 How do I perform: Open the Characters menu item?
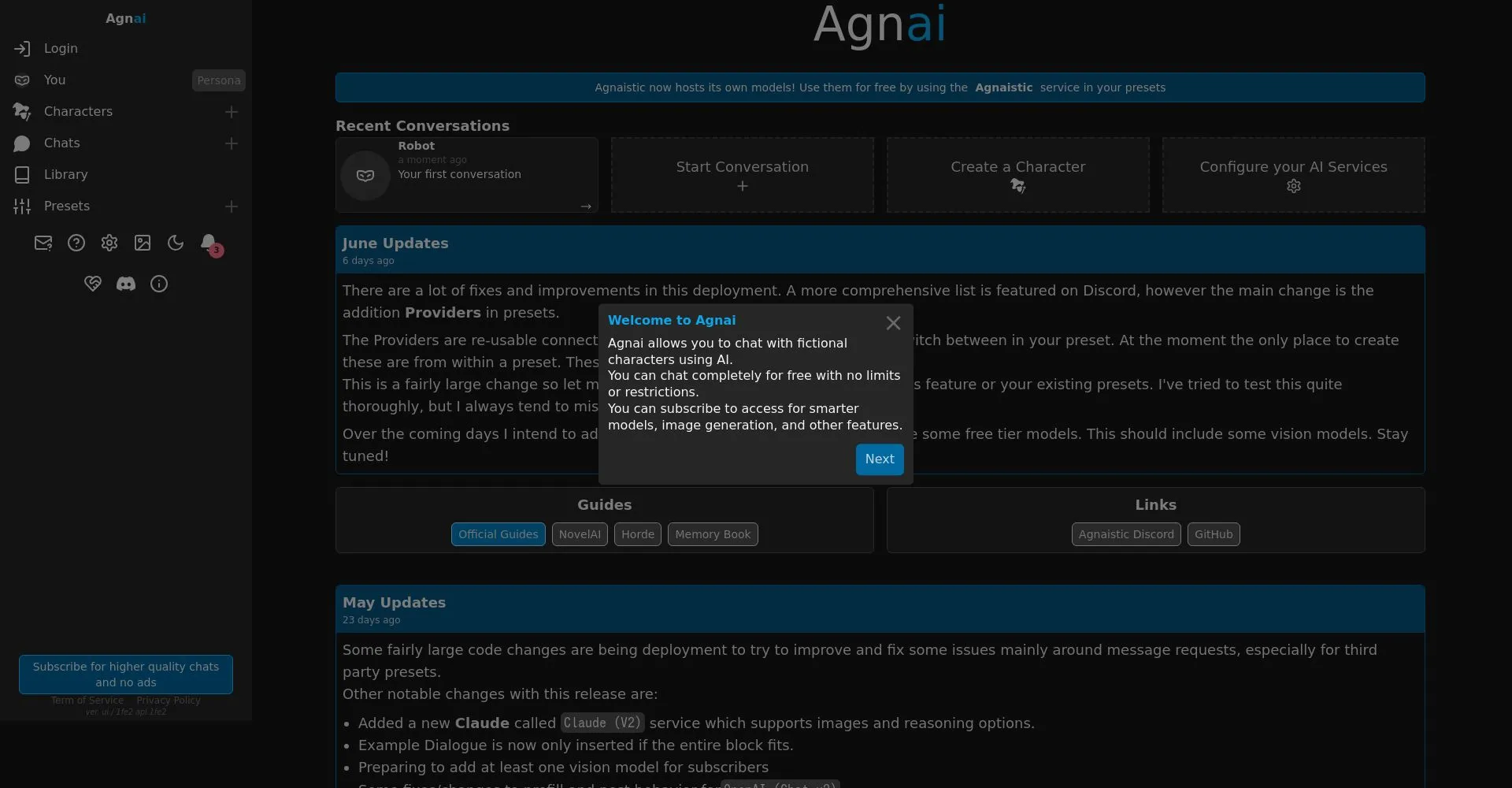pyautogui.click(x=78, y=112)
